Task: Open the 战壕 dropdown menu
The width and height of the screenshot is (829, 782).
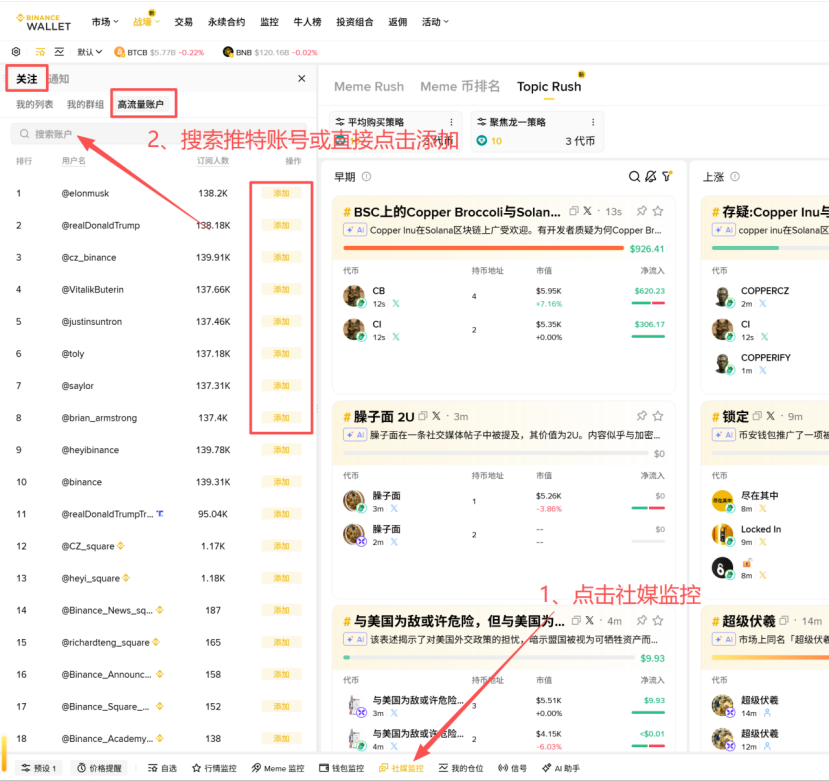Action: [x=146, y=22]
